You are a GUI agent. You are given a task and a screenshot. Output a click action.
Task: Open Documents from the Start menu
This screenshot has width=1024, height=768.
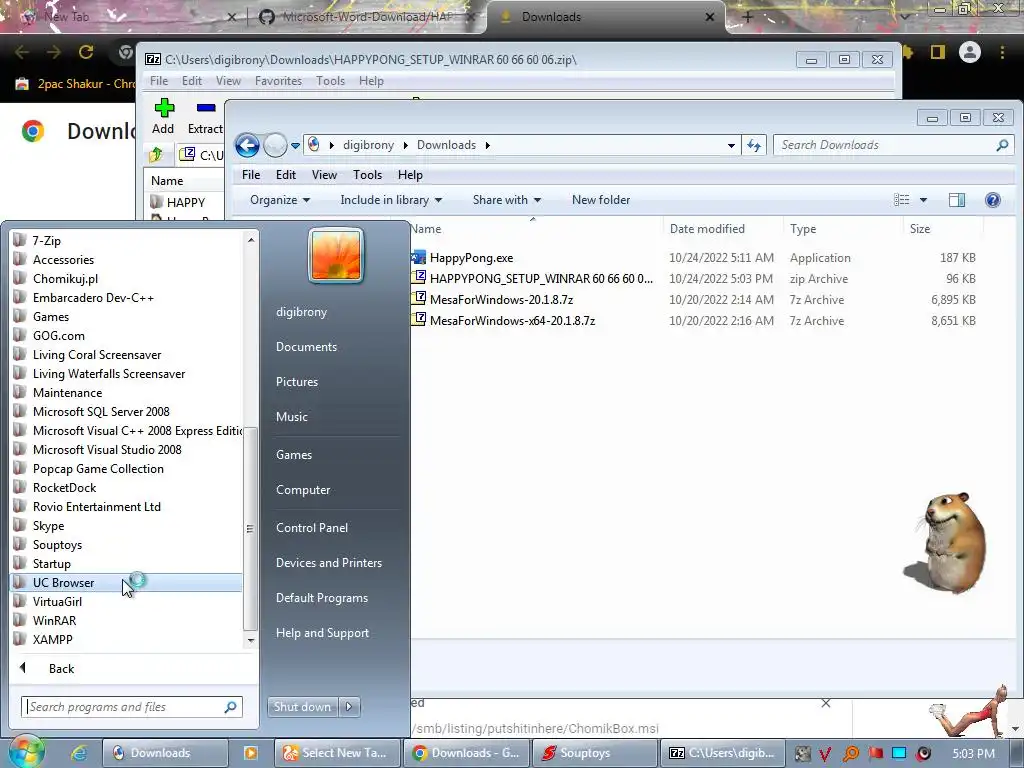coord(306,347)
